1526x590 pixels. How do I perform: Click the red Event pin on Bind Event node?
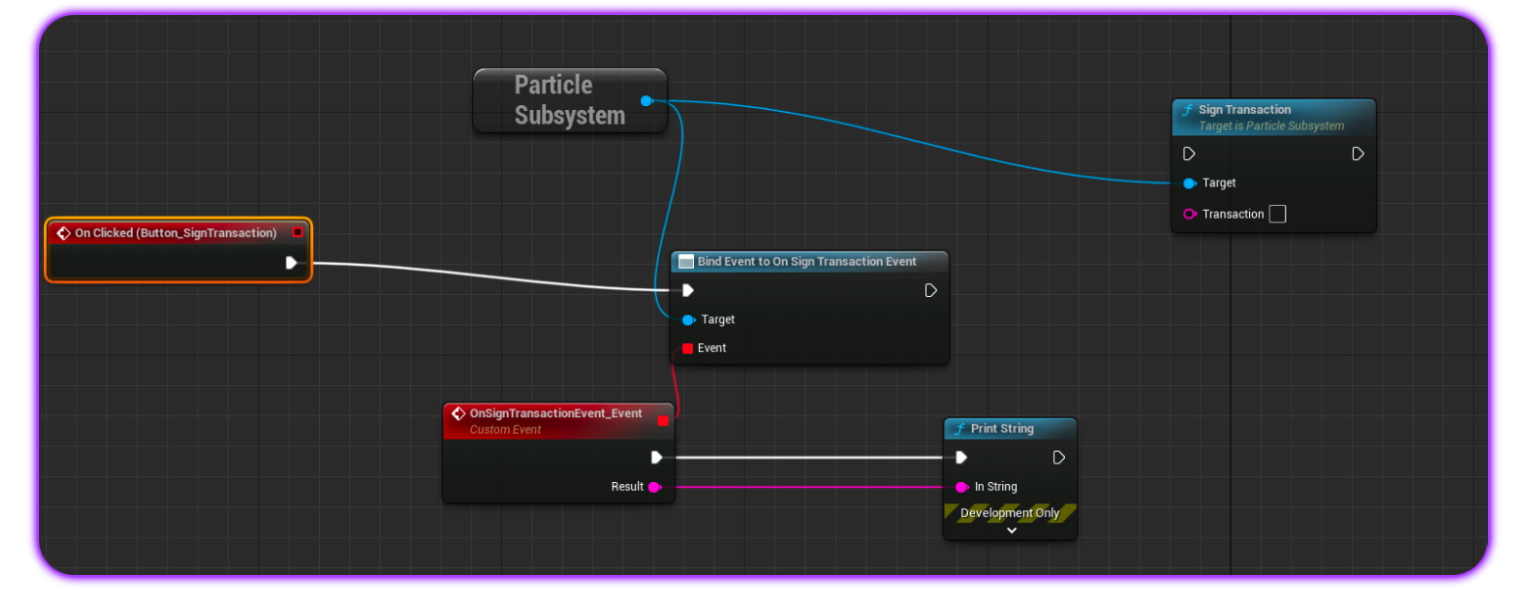[x=687, y=348]
